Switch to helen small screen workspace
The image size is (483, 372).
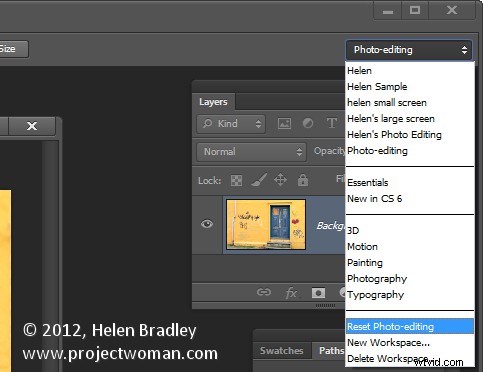[x=410, y=103]
